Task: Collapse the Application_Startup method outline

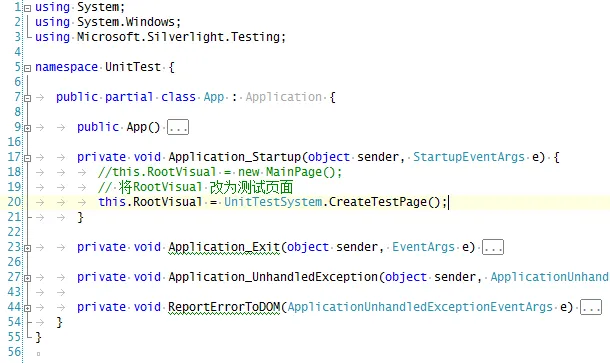Action: pos(28,158)
